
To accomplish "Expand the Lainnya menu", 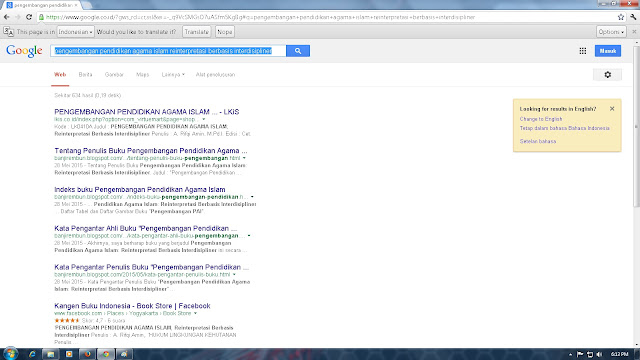I will click(173, 75).
